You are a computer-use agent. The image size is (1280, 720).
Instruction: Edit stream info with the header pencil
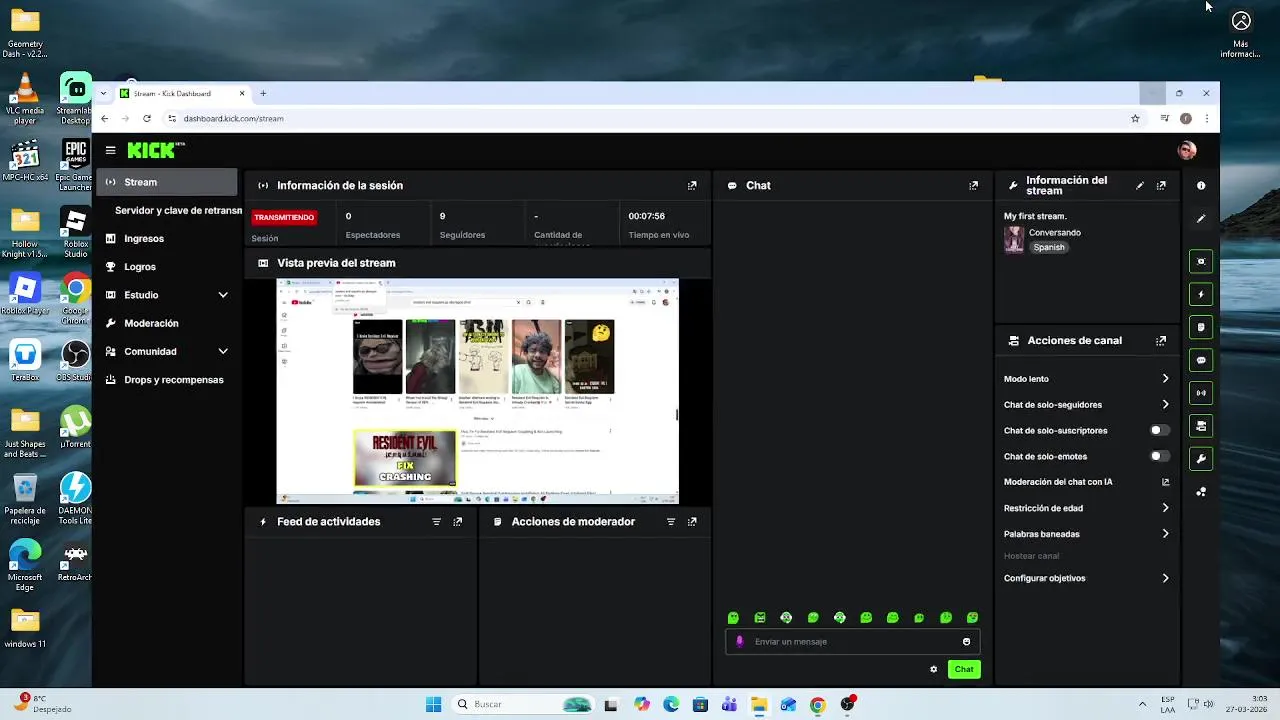[x=1140, y=185]
